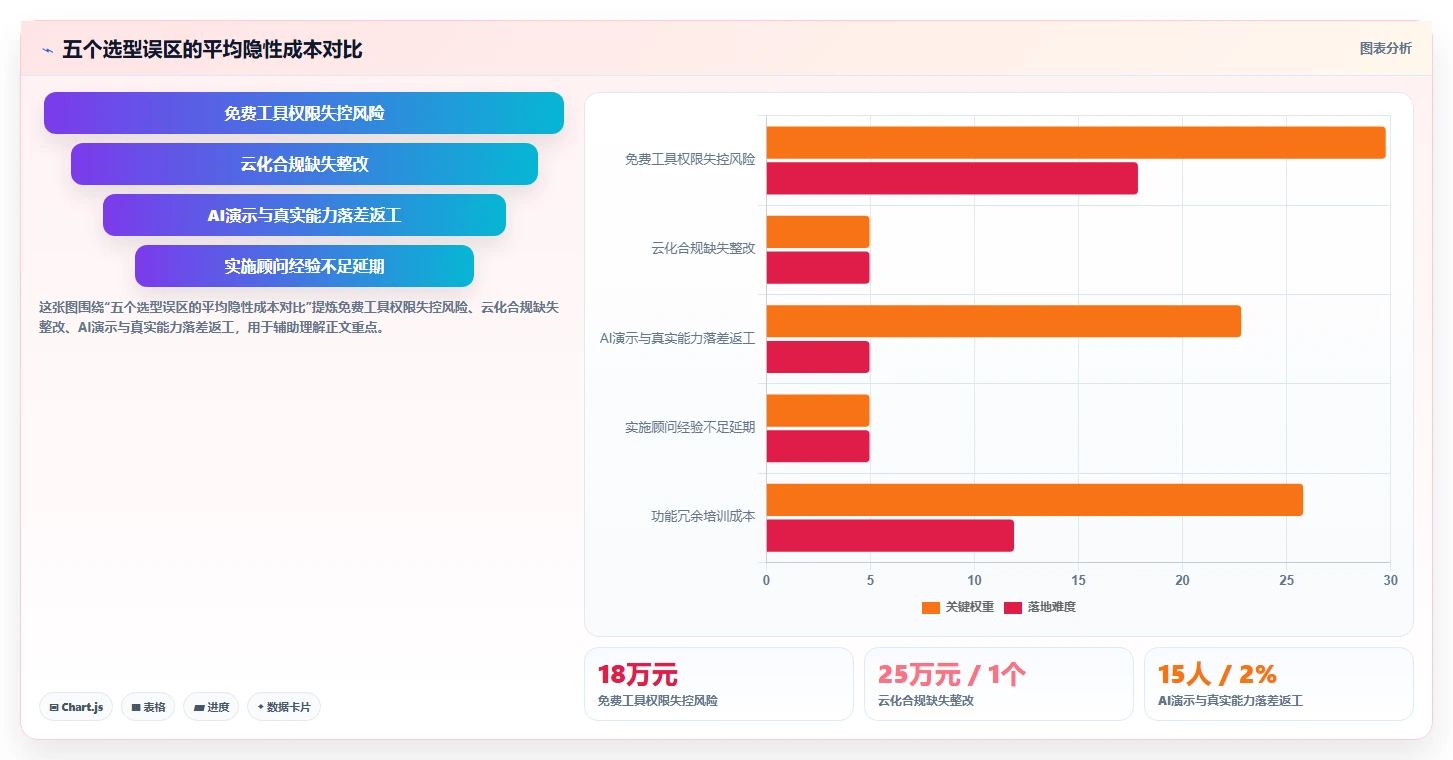Image resolution: width=1453 pixels, height=760 pixels.
Task: Click the red 落地难度 legend swatch
Action: 1013,607
